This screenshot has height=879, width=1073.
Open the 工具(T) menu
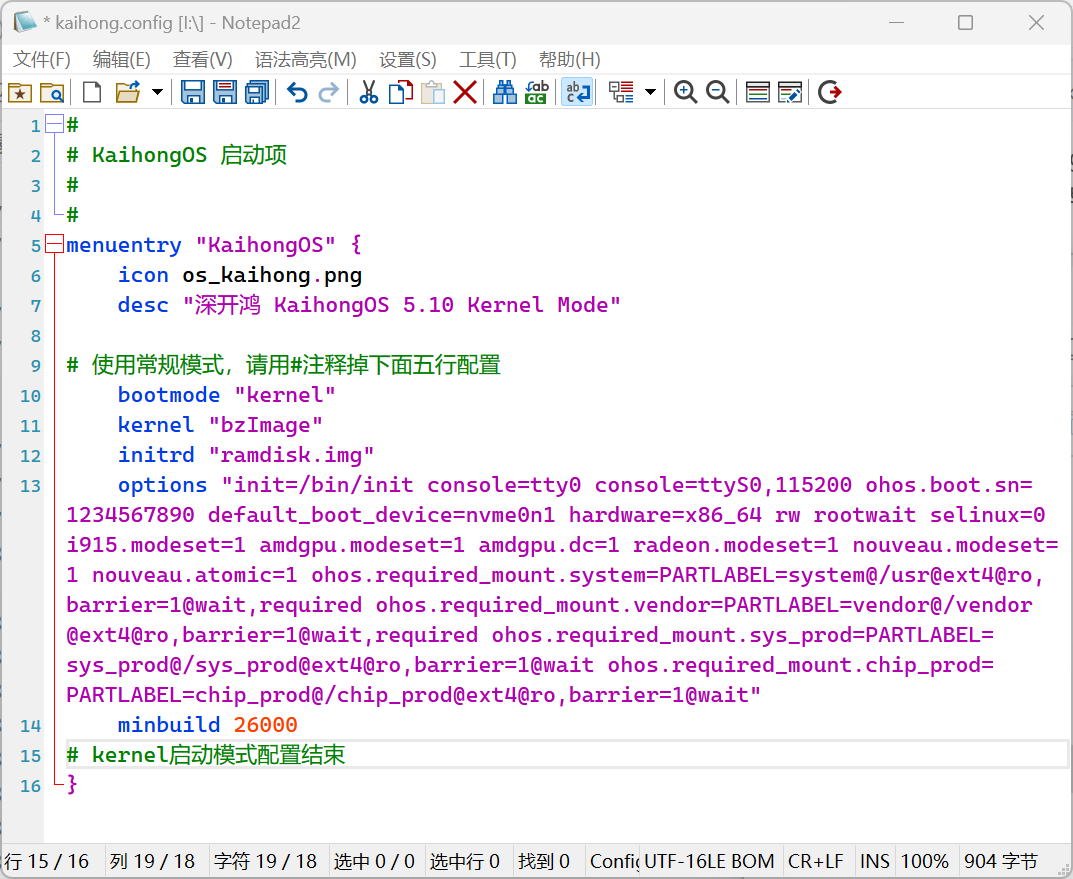pos(488,60)
